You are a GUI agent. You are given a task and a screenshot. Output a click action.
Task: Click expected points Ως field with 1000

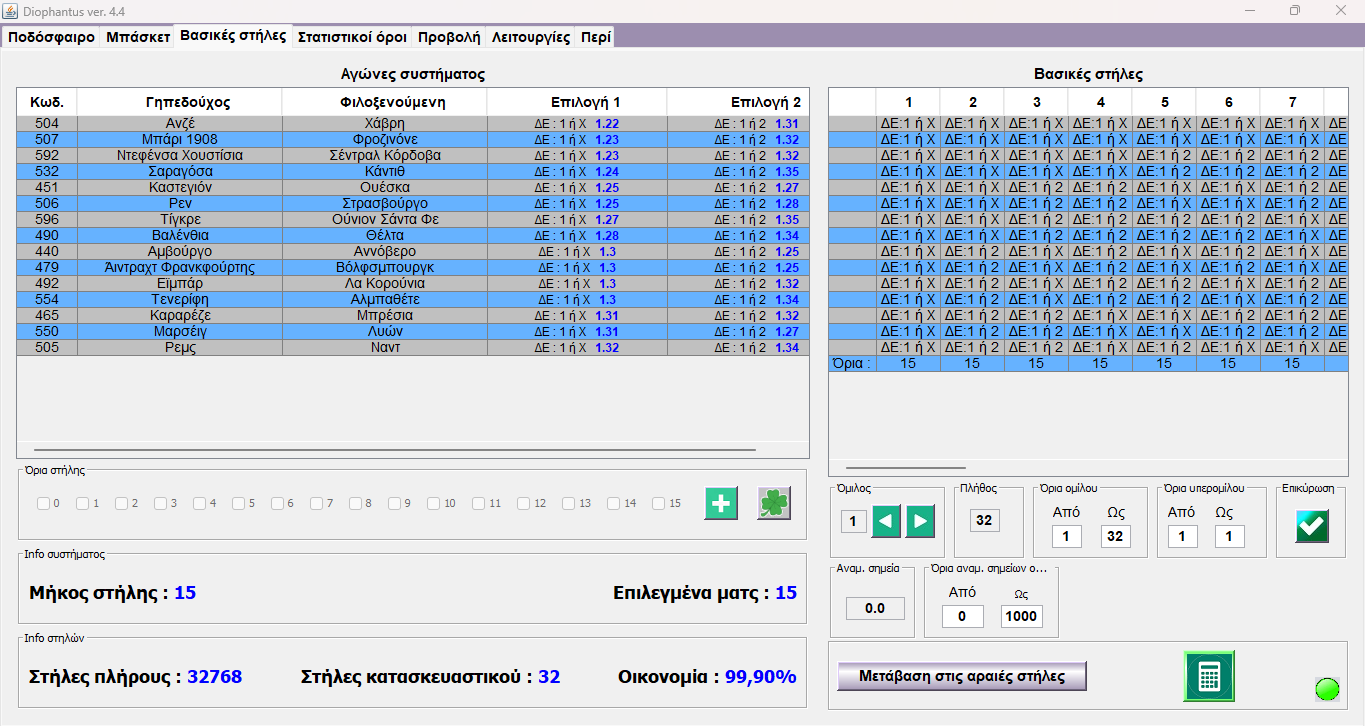tap(1021, 616)
